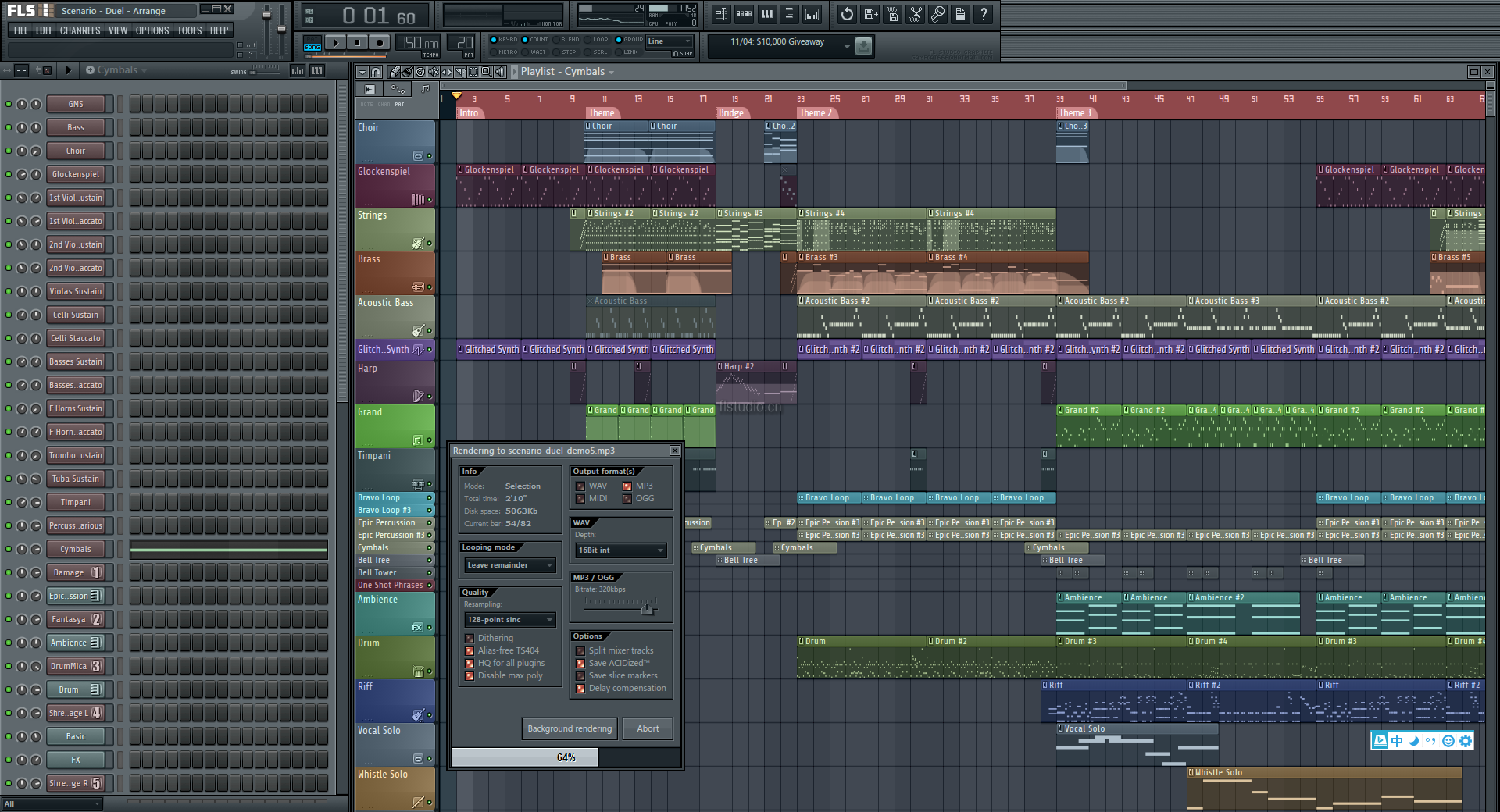Toggle the Alias-free TS404 checkbox
This screenshot has width=1500, height=812.
pos(470,650)
